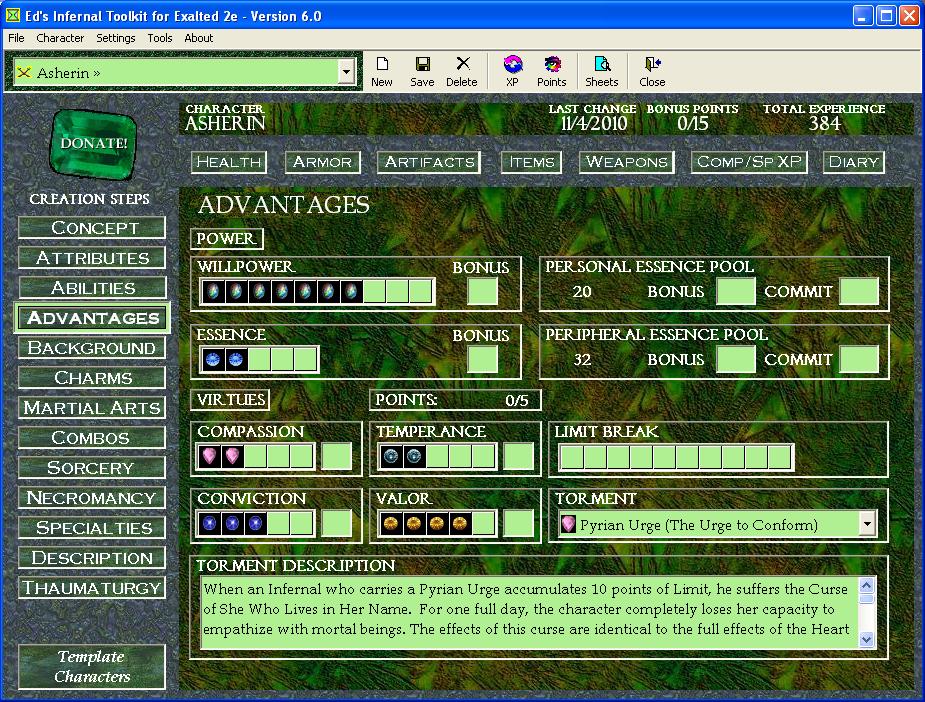Viewport: 925px width, 702px height.
Task: Open the Character menu
Action: tap(60, 38)
